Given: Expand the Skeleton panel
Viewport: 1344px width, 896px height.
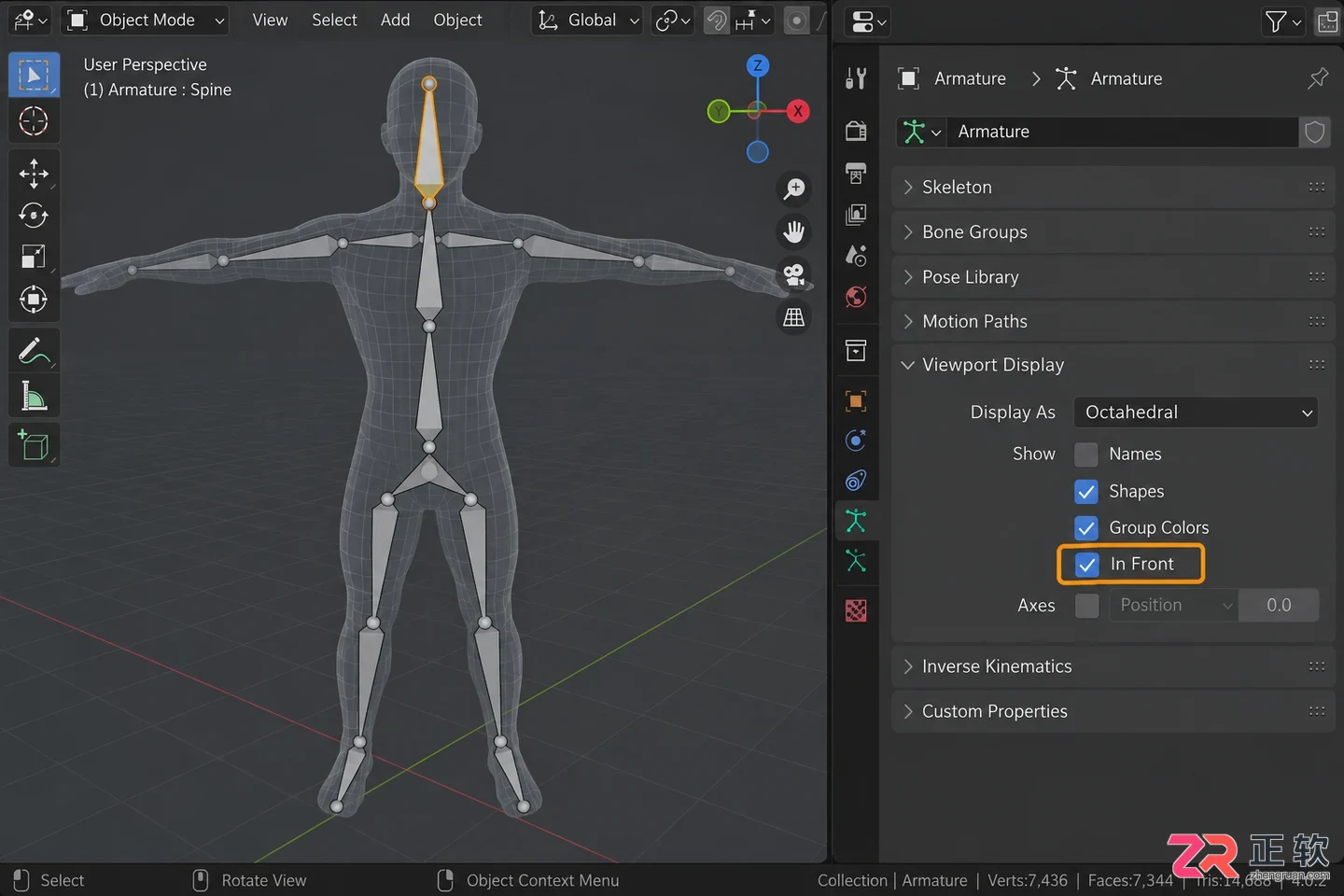Looking at the screenshot, I should 1113,188.
